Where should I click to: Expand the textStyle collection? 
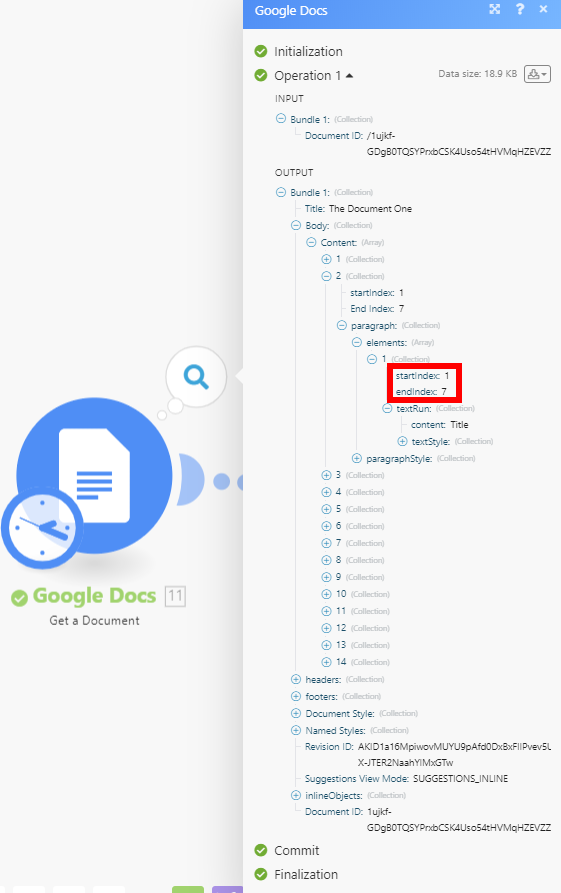click(x=402, y=441)
